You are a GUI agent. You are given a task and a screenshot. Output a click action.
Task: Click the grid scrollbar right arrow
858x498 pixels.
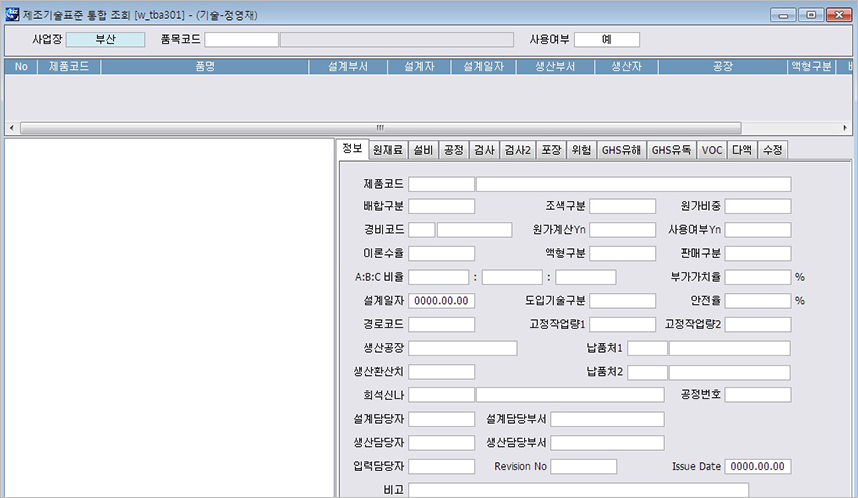[x=845, y=128]
